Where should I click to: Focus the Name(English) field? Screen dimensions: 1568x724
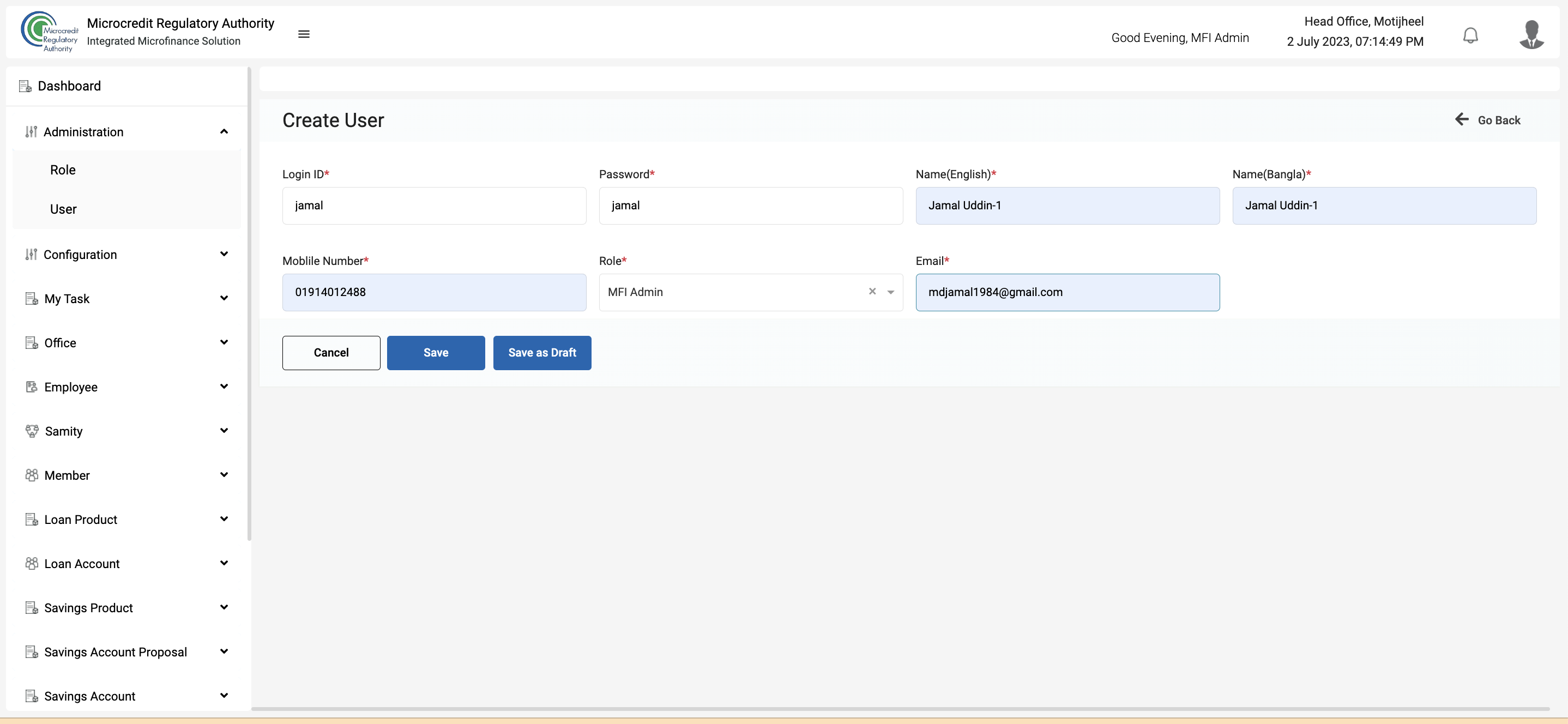(1067, 206)
